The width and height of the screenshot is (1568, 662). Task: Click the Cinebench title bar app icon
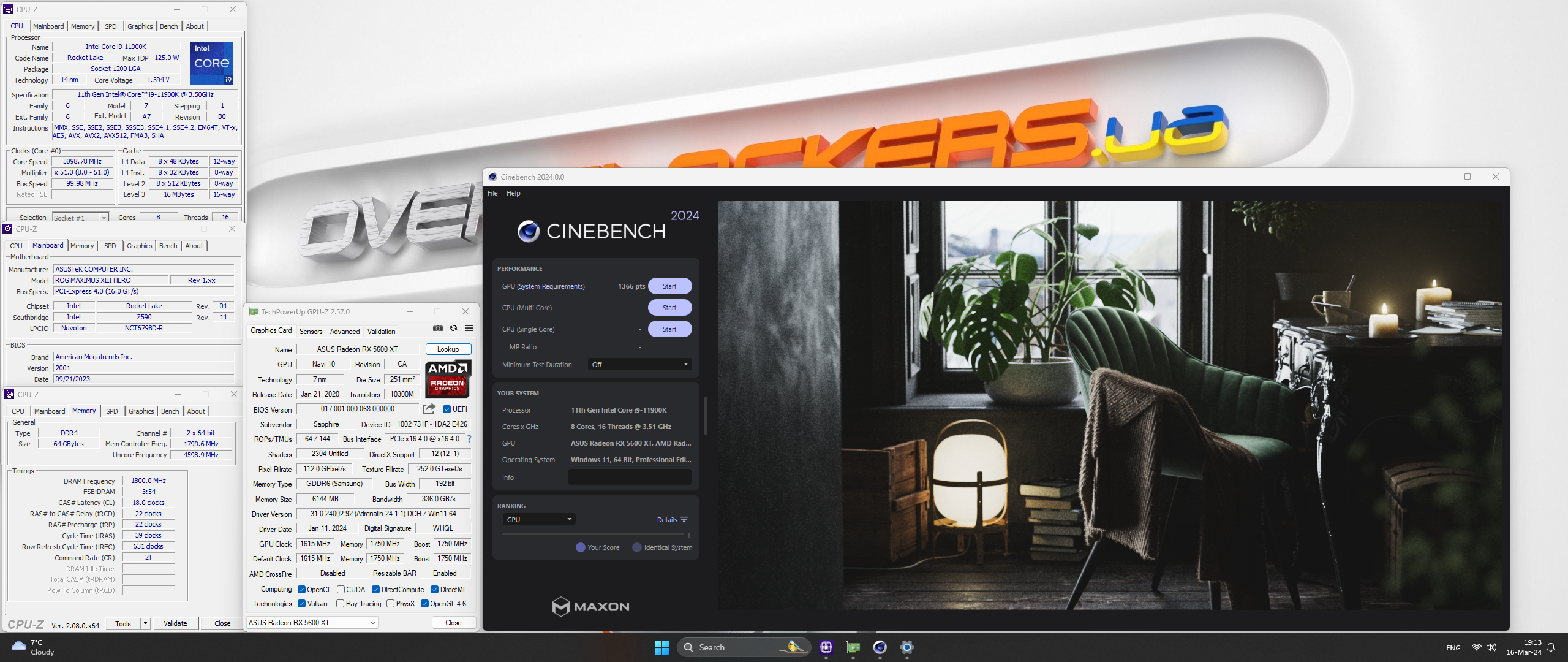(x=492, y=177)
